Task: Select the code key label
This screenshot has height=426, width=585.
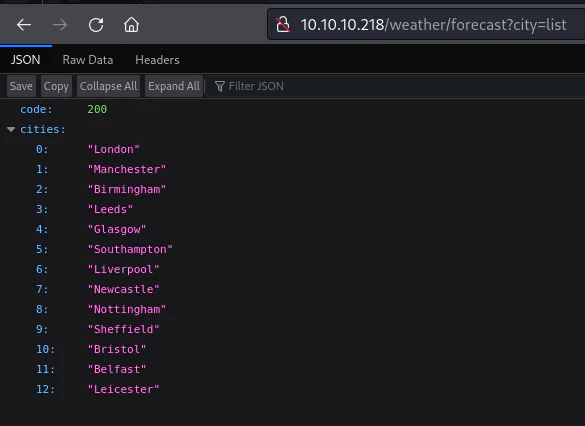Action: [36, 109]
